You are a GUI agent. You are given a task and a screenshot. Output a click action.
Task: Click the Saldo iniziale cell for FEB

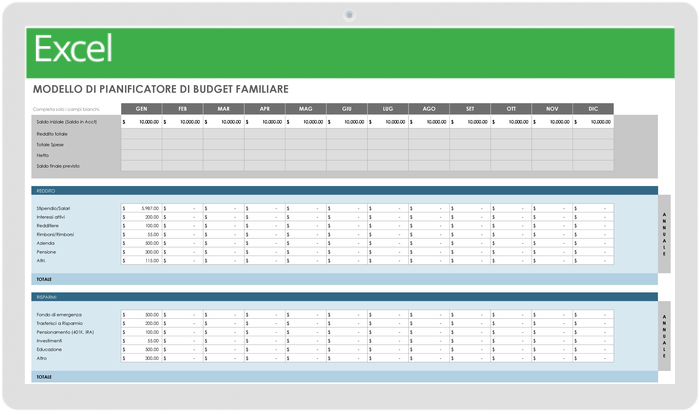point(183,122)
